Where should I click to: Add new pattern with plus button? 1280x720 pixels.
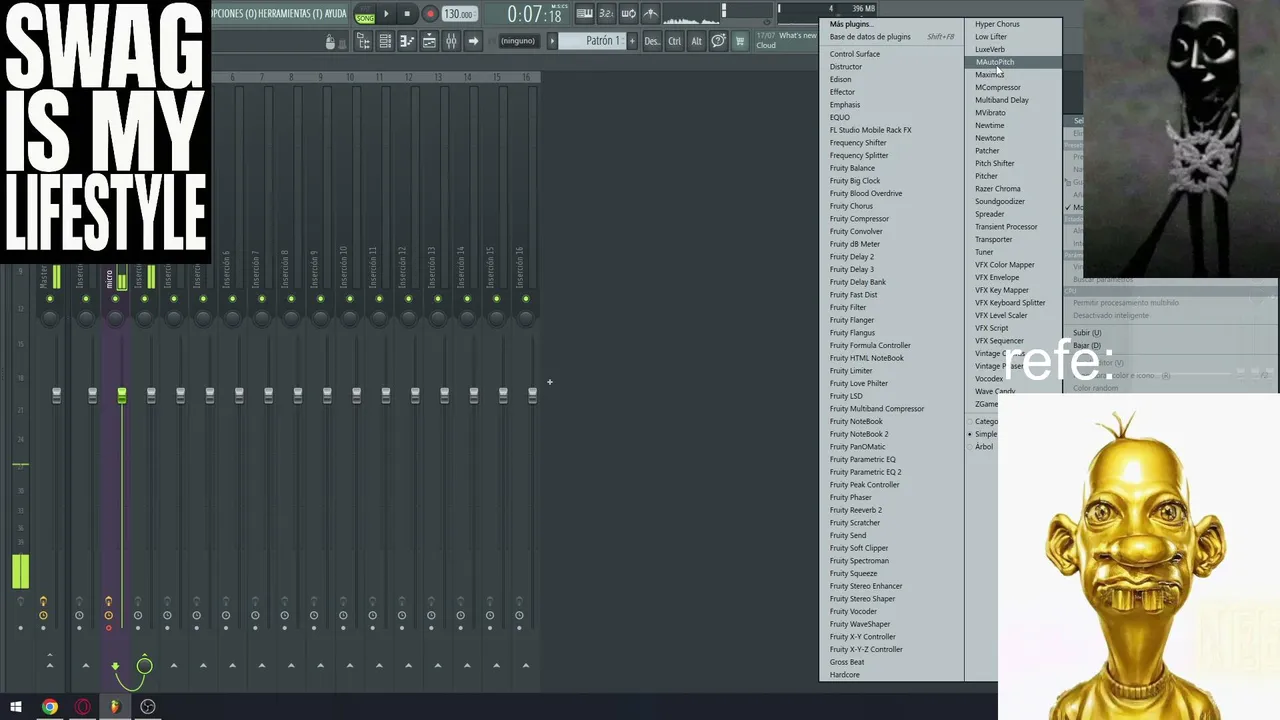[632, 41]
